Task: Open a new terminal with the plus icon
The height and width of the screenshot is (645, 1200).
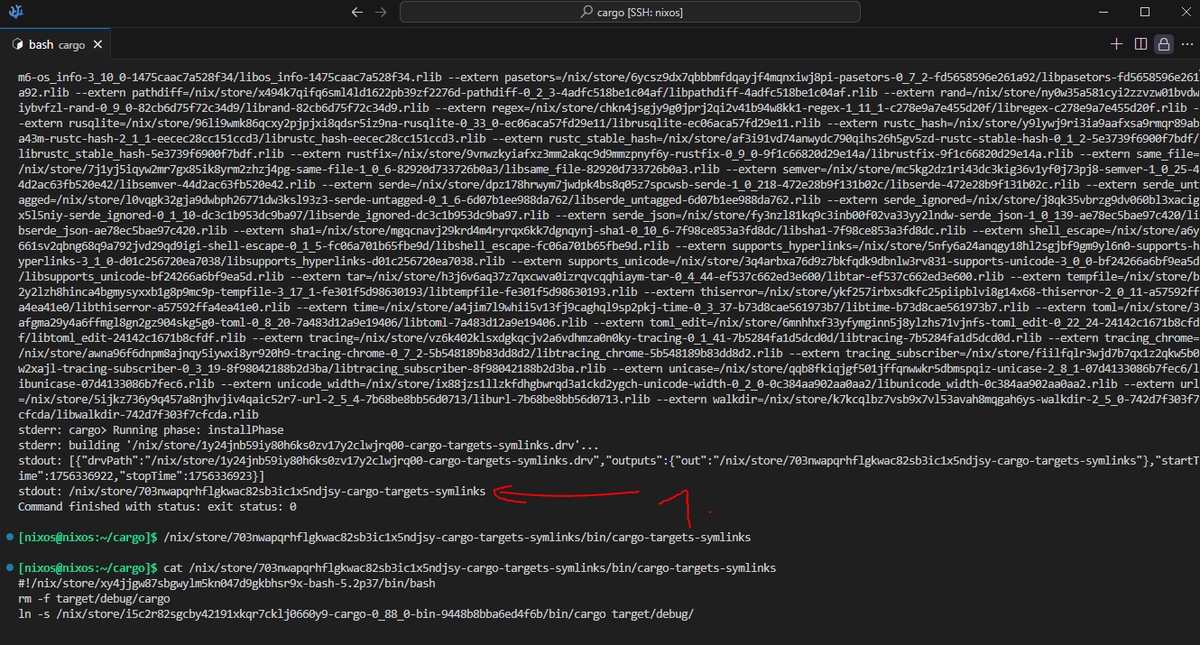Action: click(1115, 44)
